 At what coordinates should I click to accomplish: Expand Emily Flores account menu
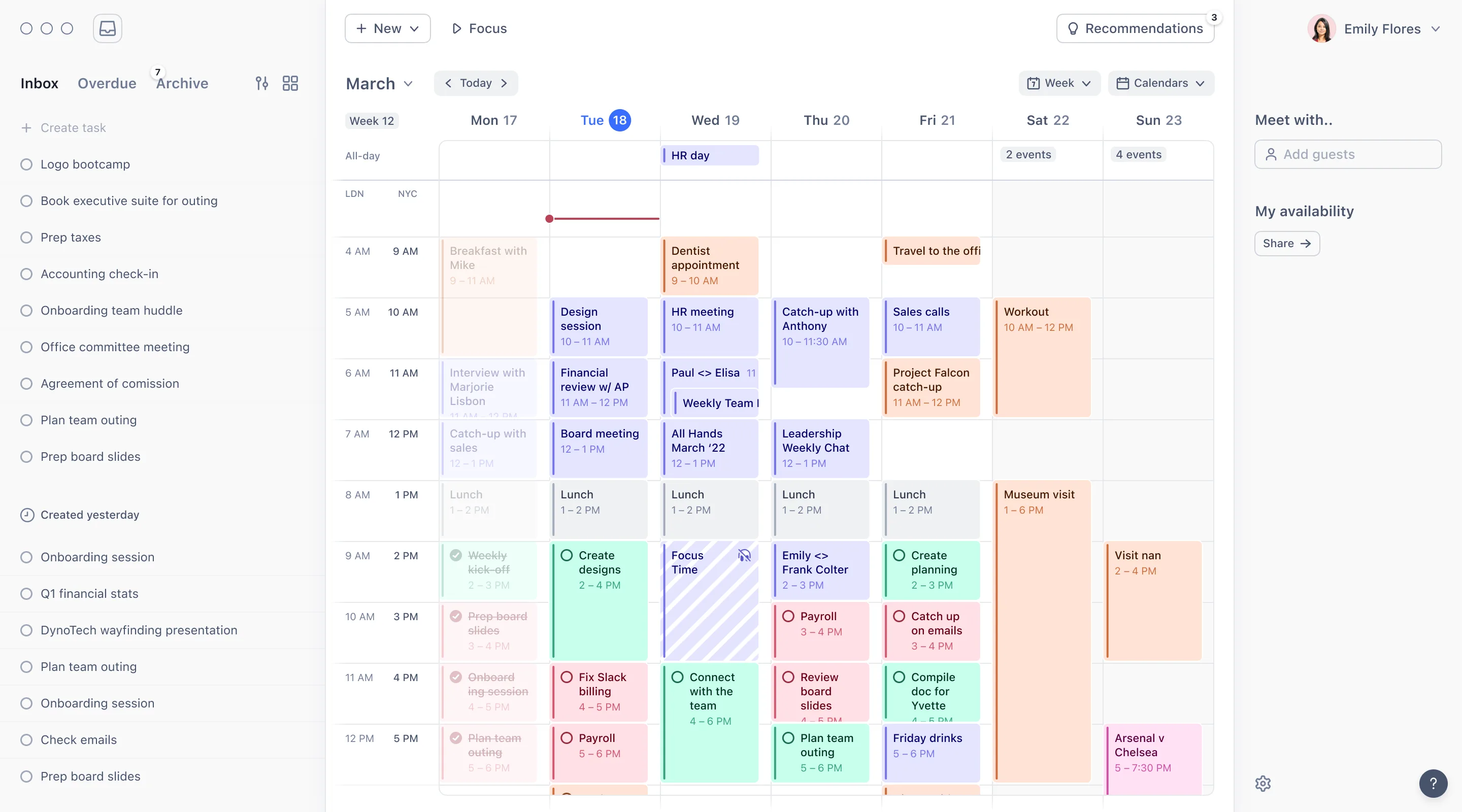[1435, 29]
